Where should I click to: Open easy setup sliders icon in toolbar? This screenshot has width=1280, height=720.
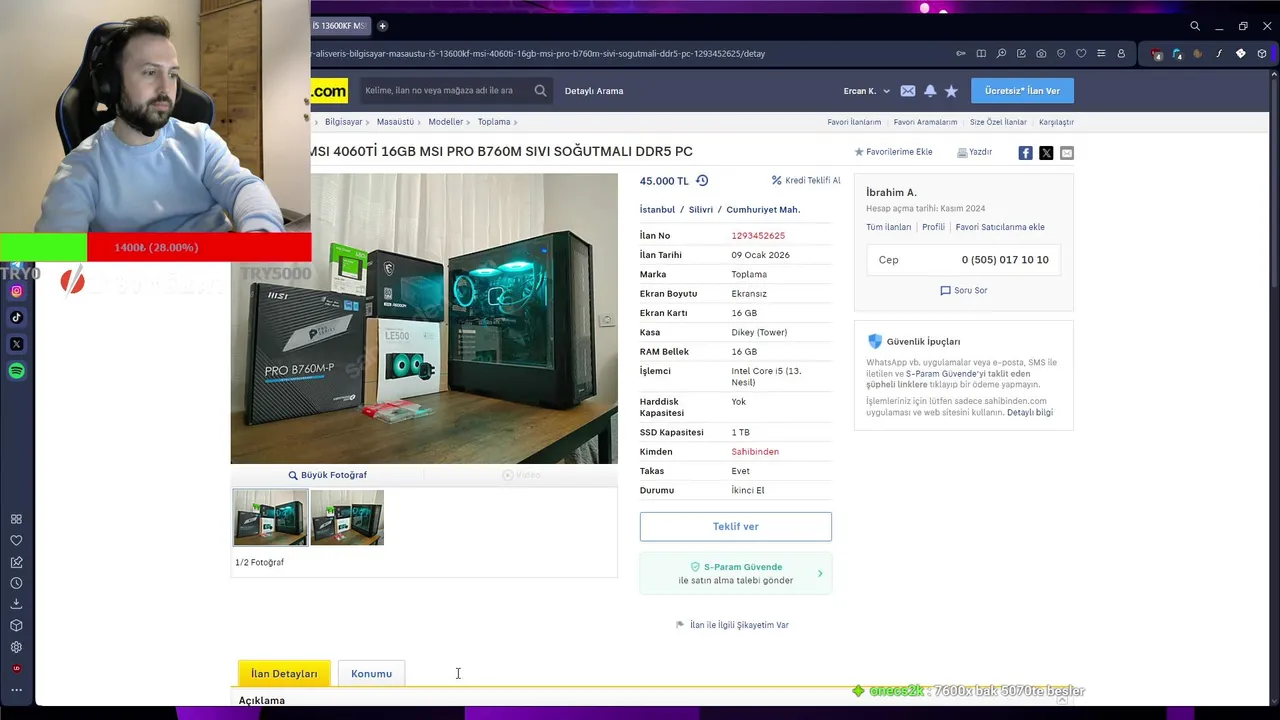pos(1101,53)
